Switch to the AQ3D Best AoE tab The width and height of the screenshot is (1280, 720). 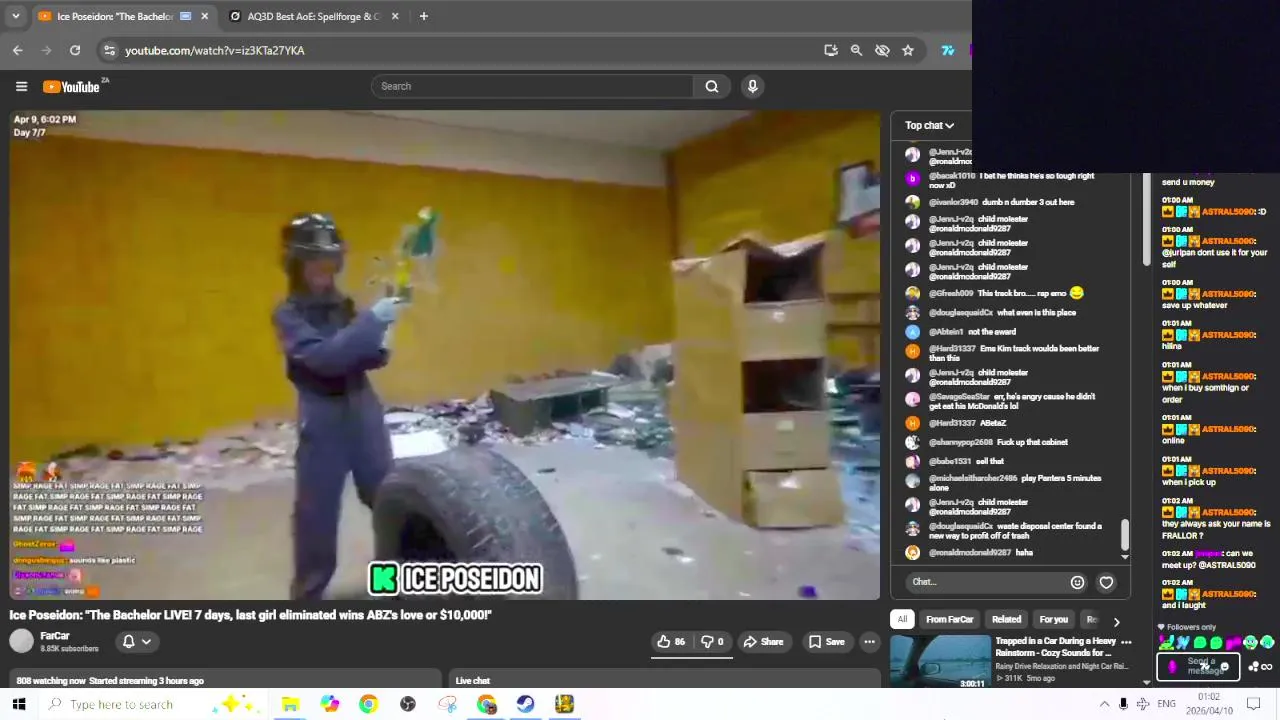(x=315, y=16)
